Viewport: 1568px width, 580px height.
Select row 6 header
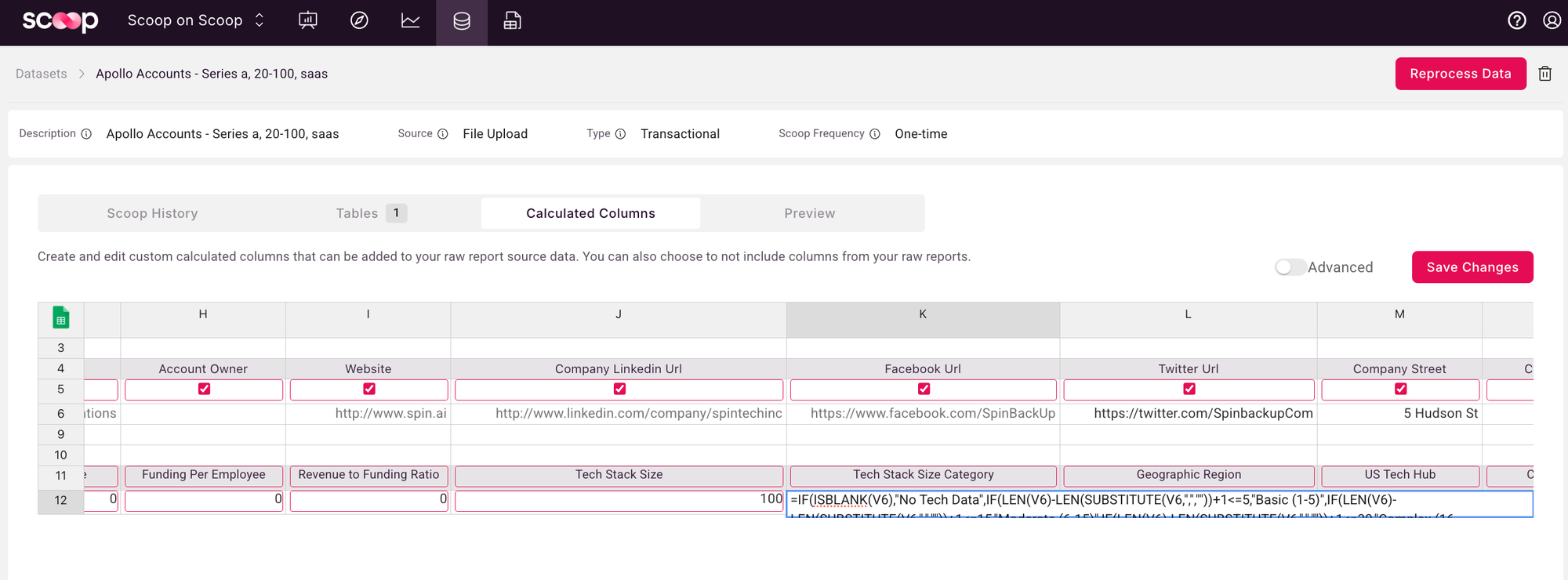pos(61,413)
